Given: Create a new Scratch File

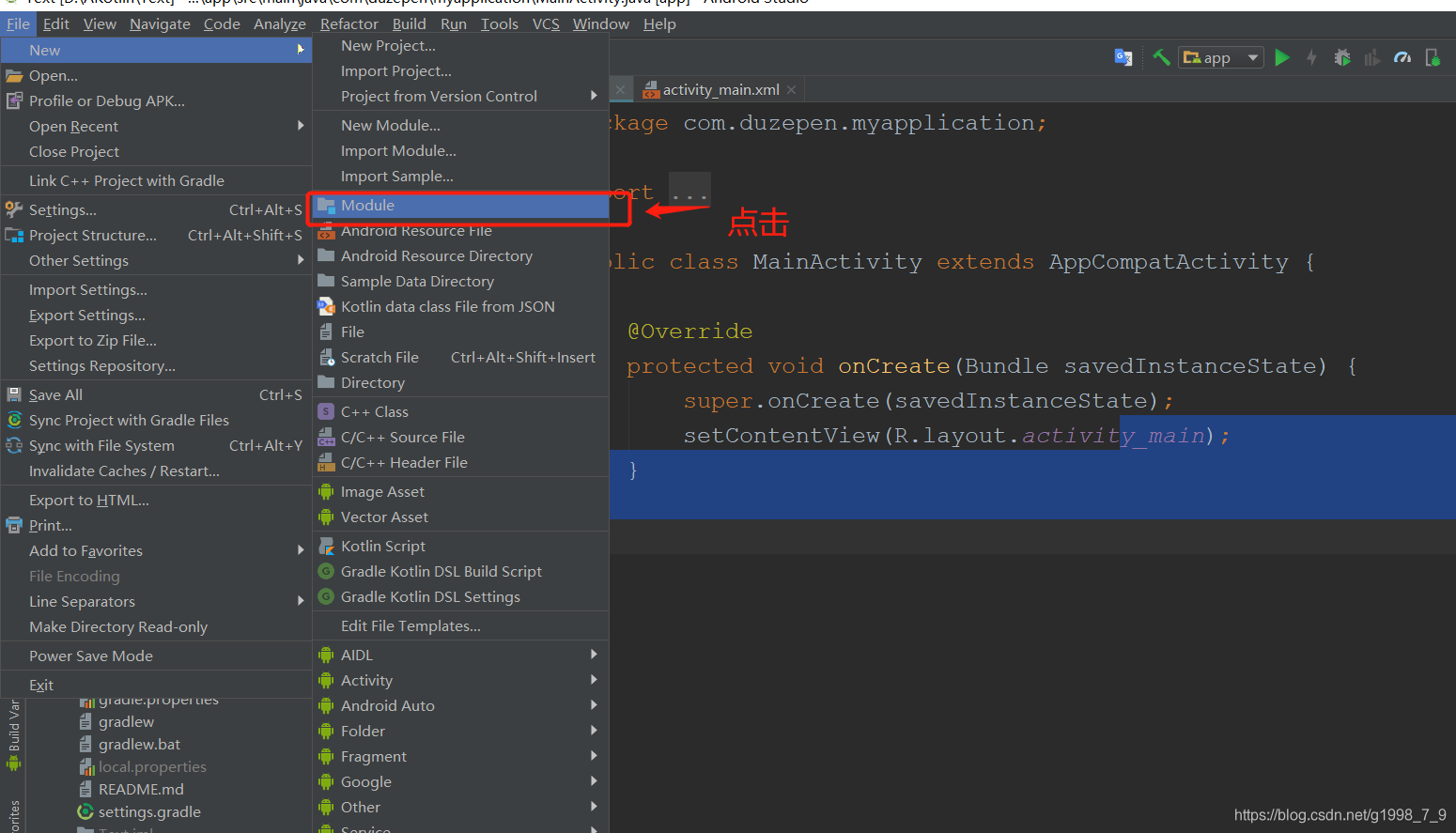Looking at the screenshot, I should pos(460,358).
